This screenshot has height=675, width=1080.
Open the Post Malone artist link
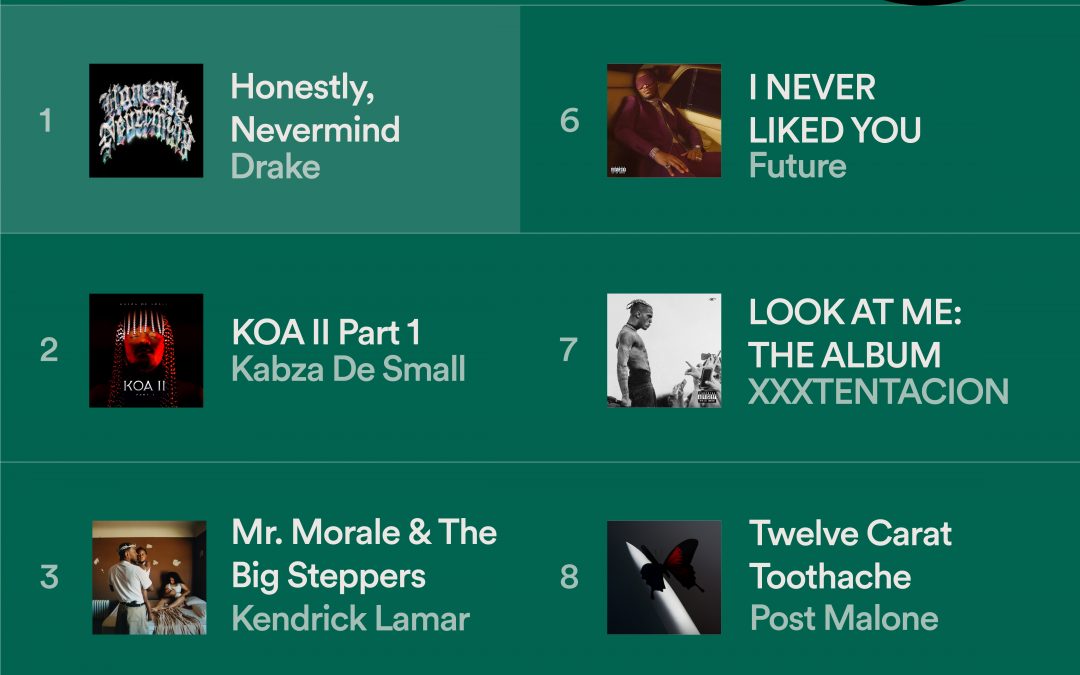pyautogui.click(x=844, y=618)
